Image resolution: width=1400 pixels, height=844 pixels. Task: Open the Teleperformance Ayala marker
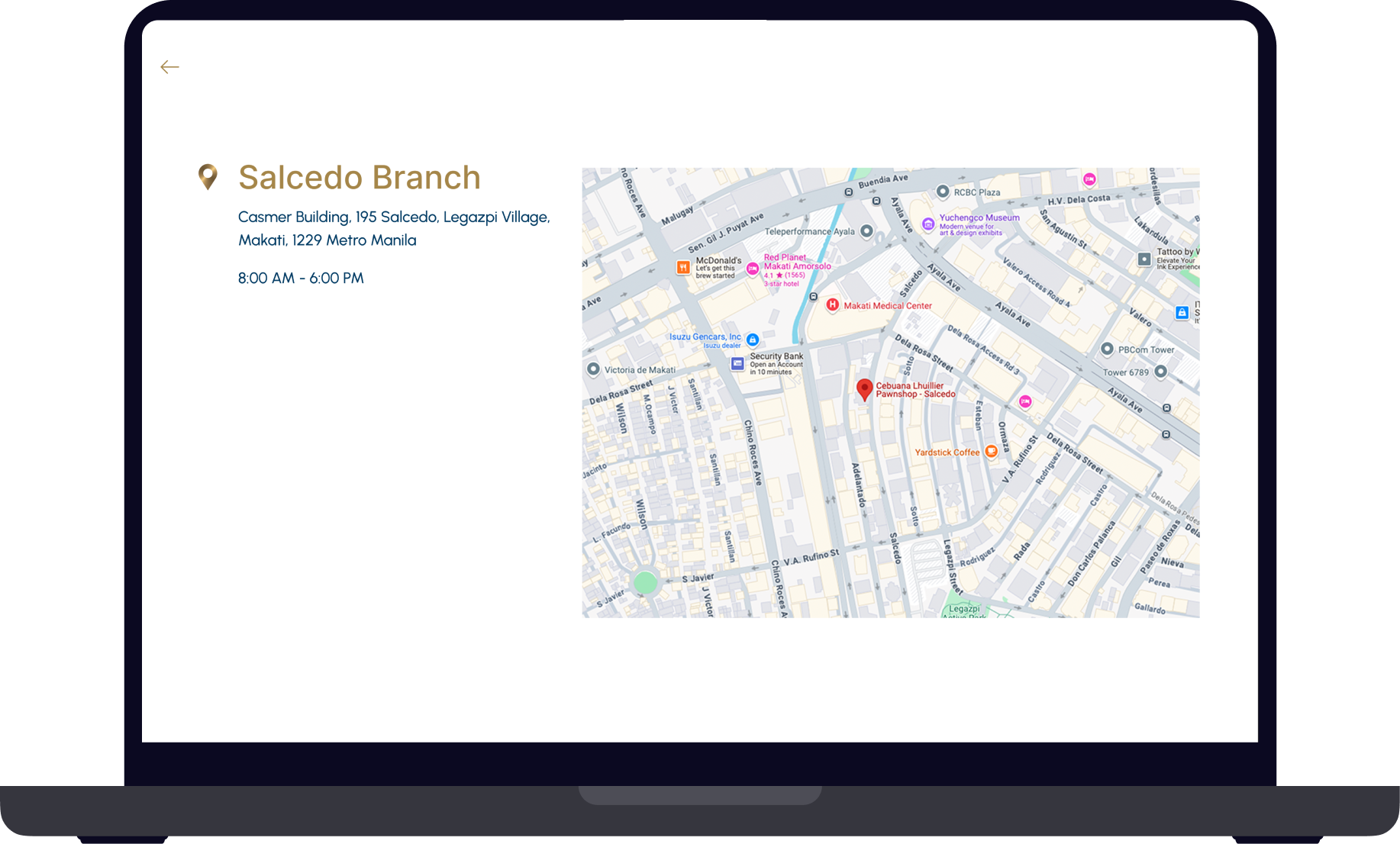[866, 230]
